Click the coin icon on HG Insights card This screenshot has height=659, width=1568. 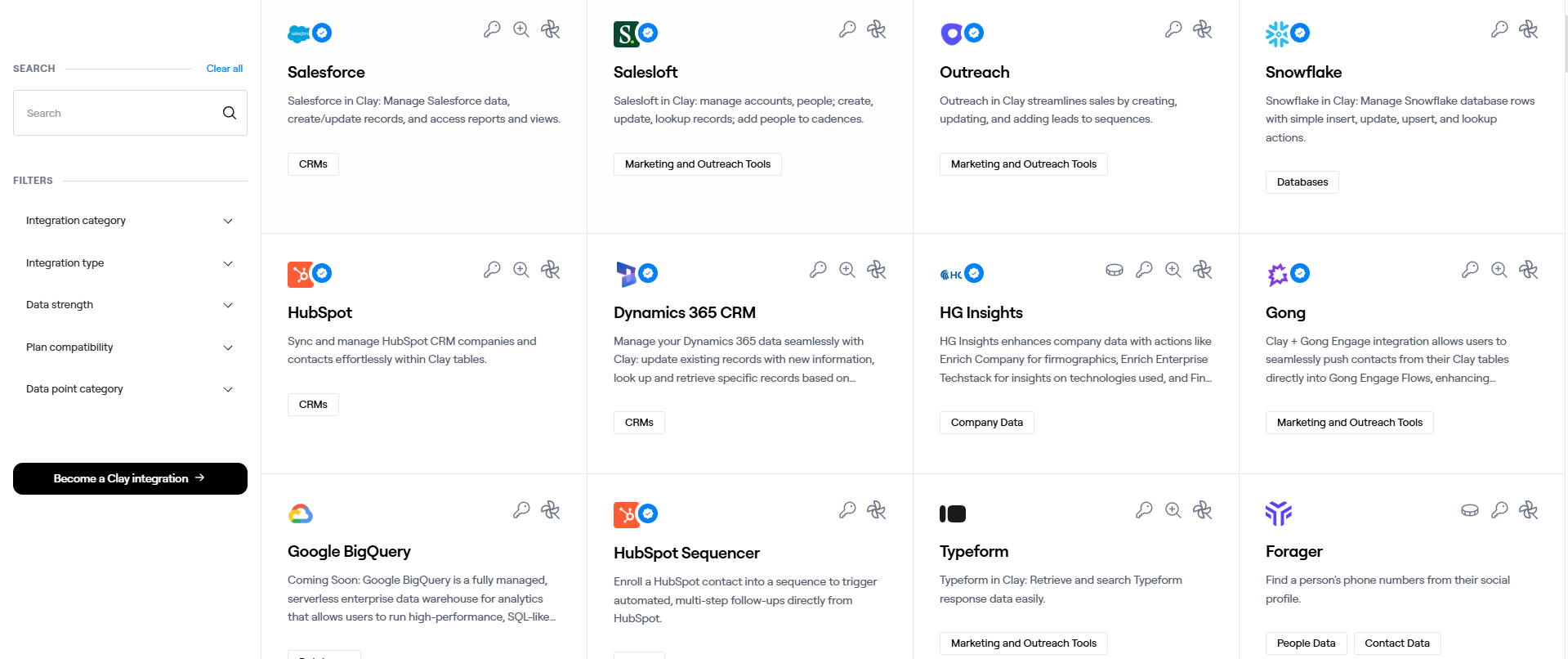click(x=1115, y=270)
